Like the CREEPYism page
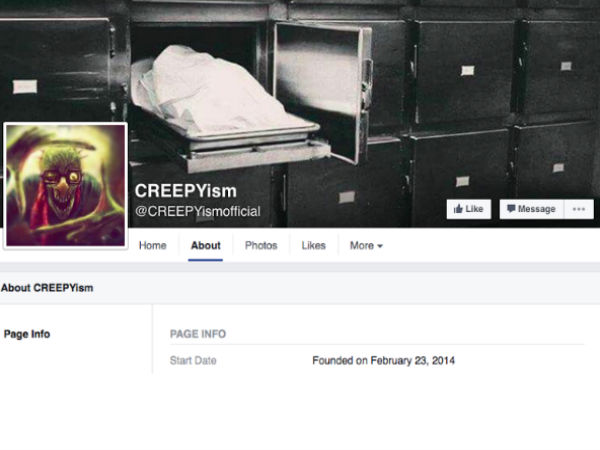Viewport: 600px width, 450px height. [469, 209]
